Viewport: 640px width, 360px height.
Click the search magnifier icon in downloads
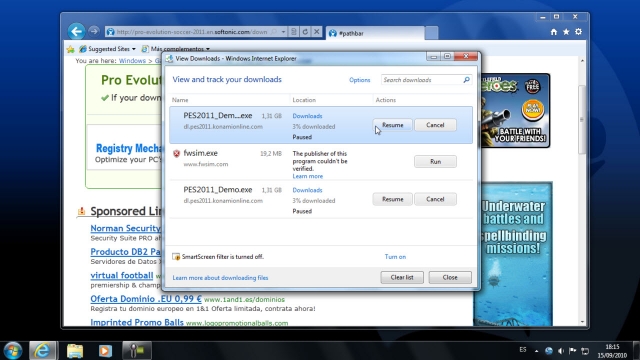pos(467,80)
